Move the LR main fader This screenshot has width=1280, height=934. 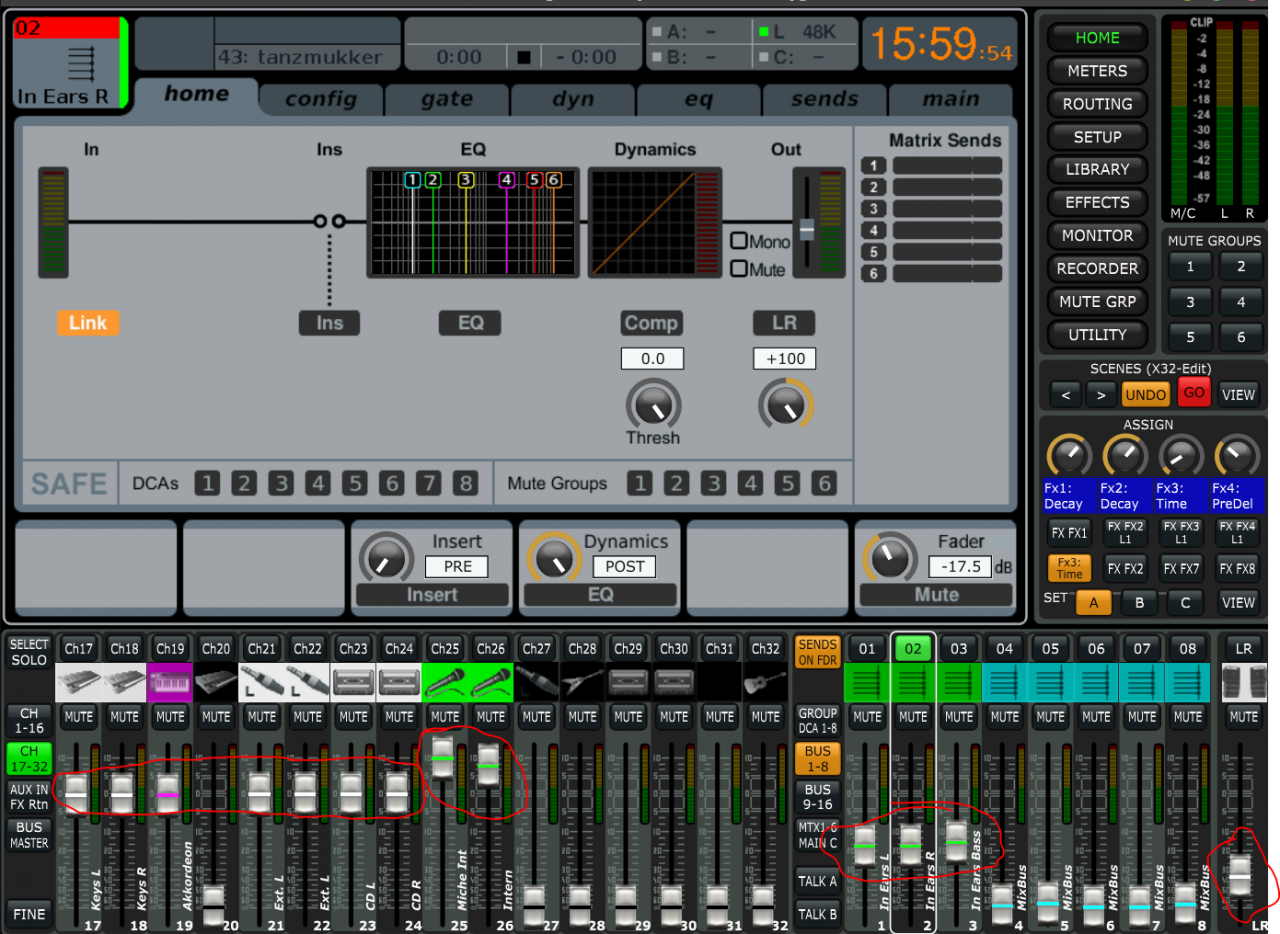(x=1240, y=876)
